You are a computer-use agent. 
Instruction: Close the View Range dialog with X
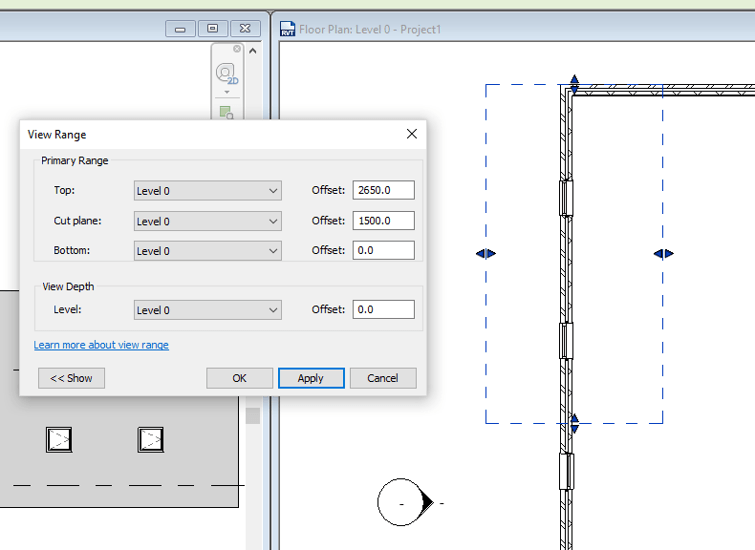point(412,134)
